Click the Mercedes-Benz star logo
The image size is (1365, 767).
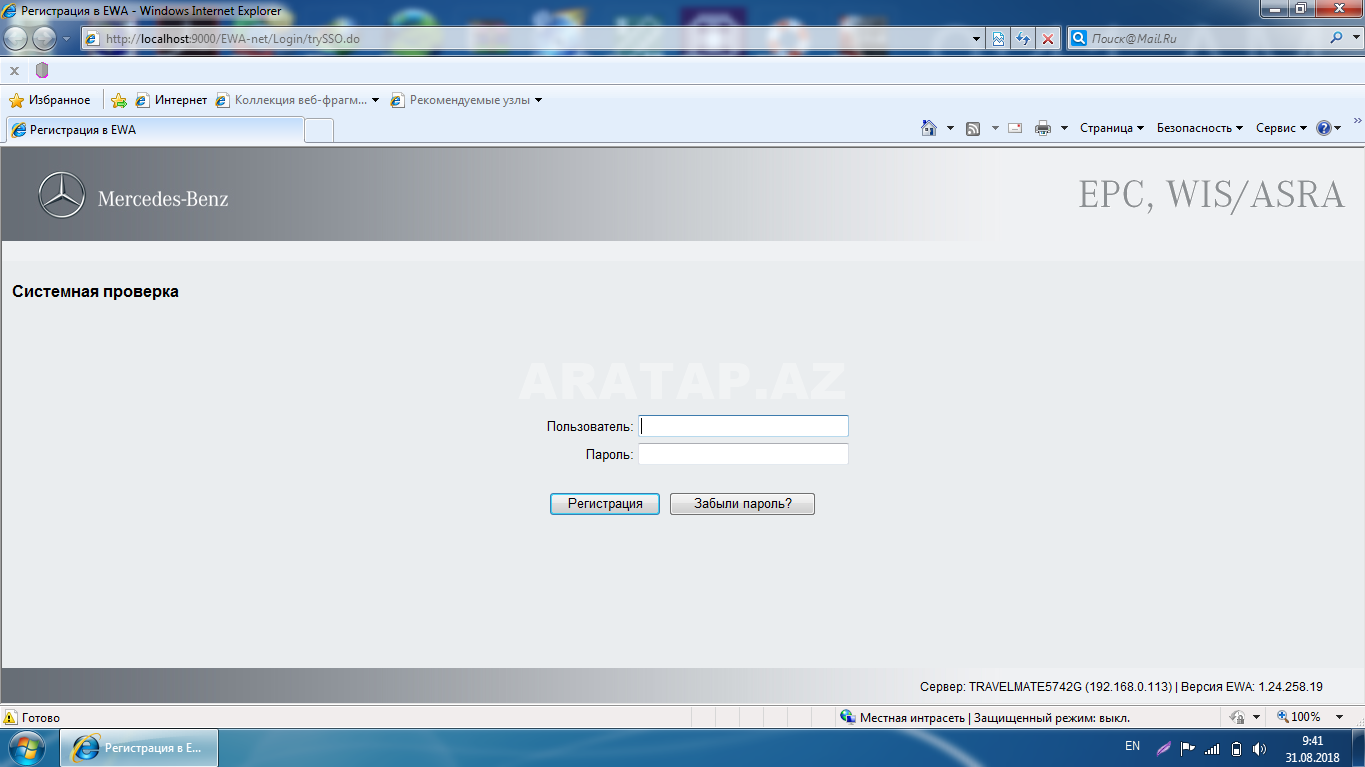[x=62, y=194]
